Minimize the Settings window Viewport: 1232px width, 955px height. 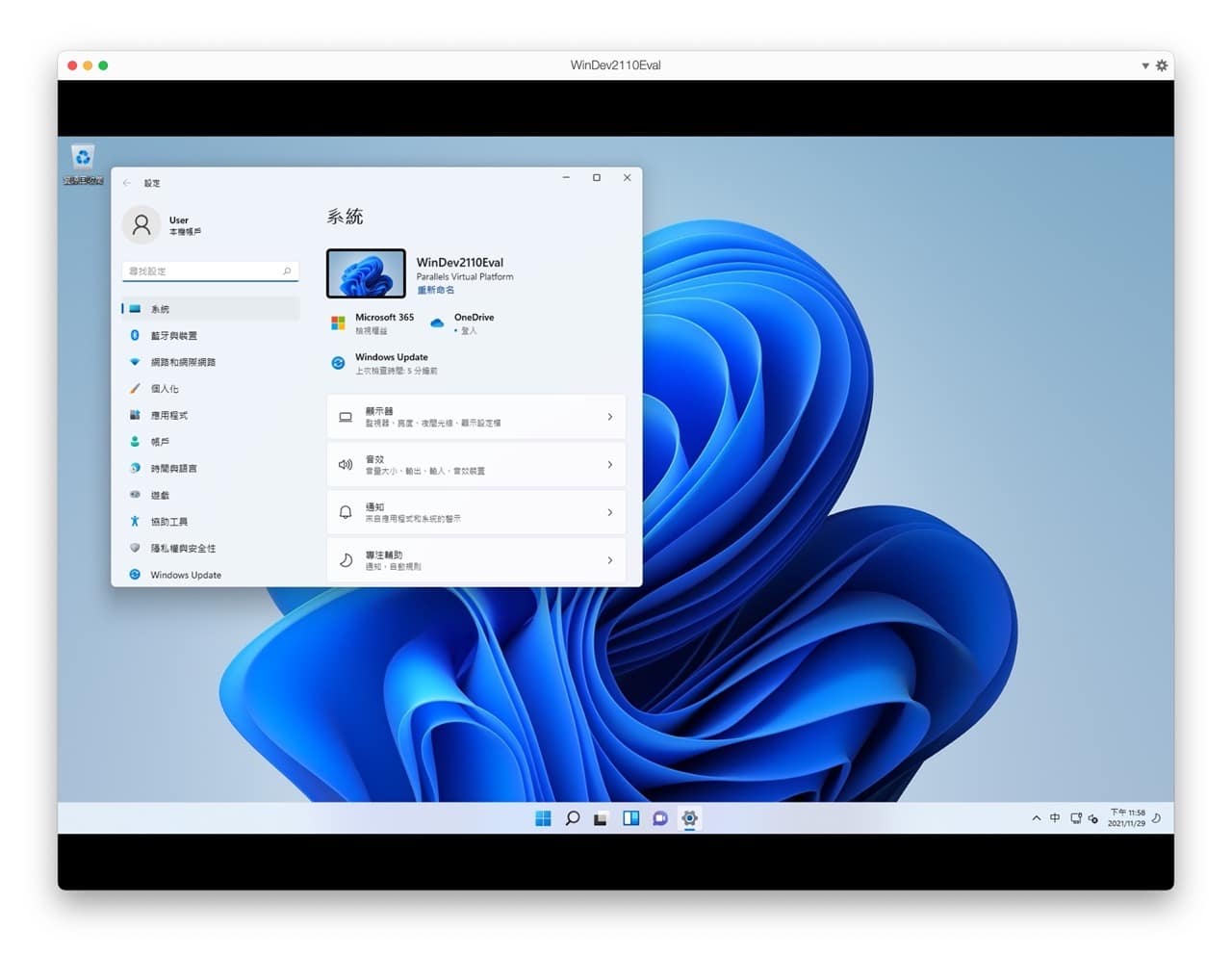[x=566, y=177]
